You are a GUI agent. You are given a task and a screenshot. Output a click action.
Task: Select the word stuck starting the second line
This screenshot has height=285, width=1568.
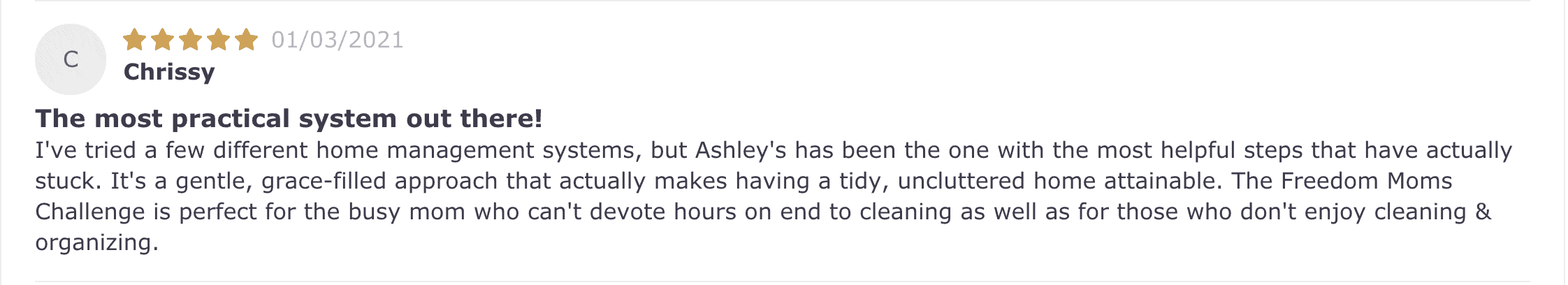pos(65,182)
